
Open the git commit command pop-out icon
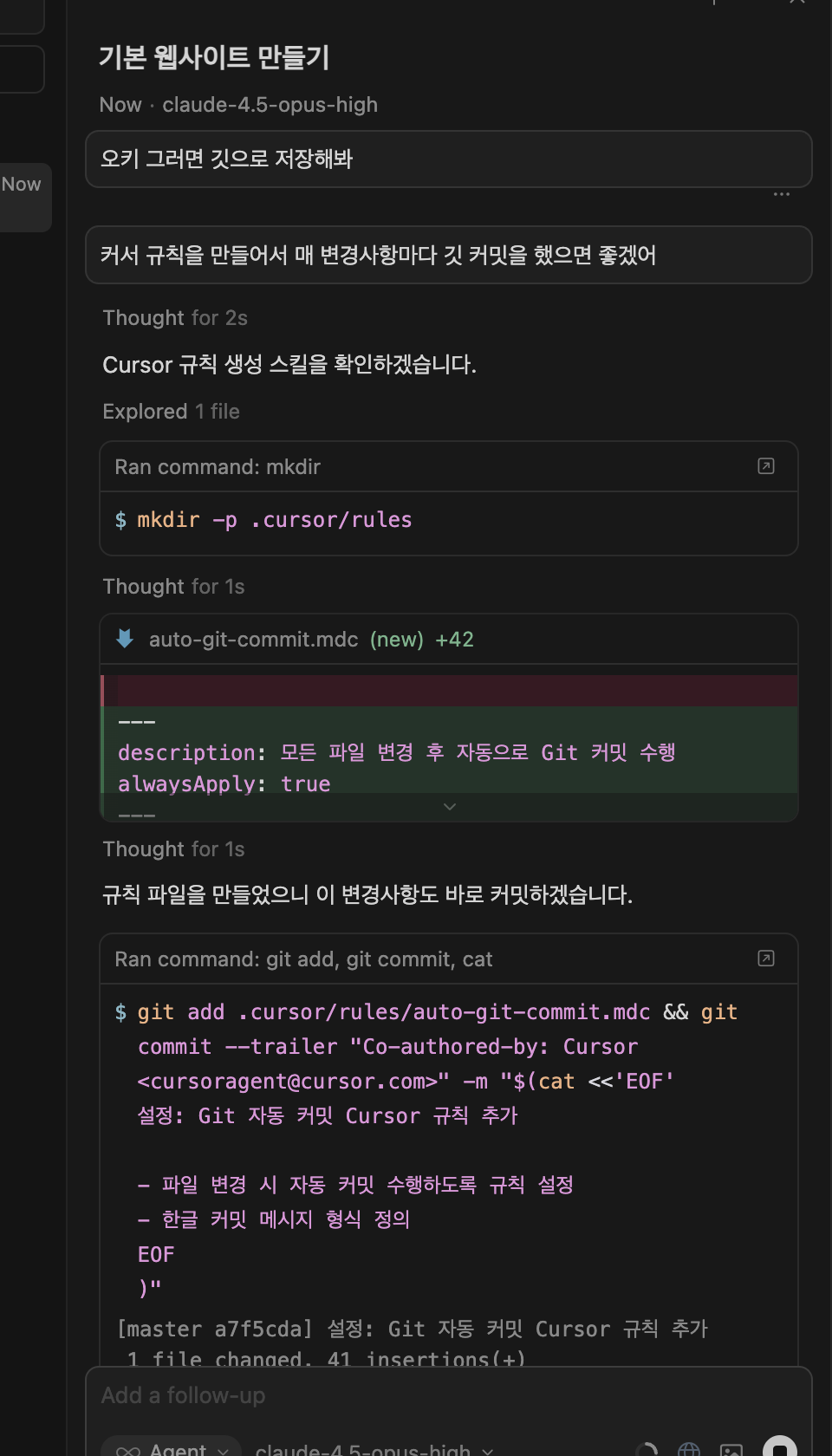tap(766, 959)
